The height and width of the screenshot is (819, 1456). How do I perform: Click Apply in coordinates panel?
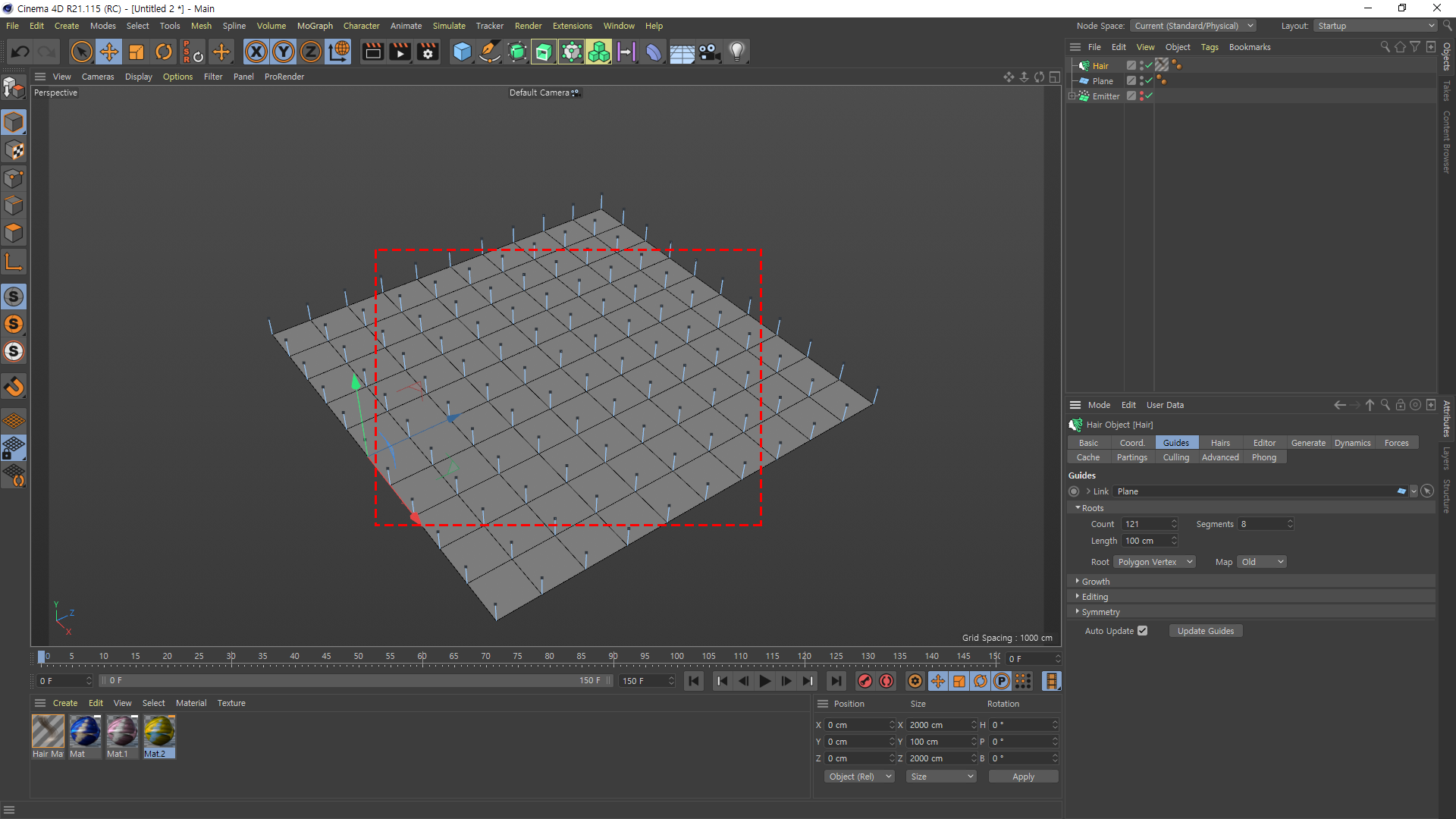point(1022,777)
